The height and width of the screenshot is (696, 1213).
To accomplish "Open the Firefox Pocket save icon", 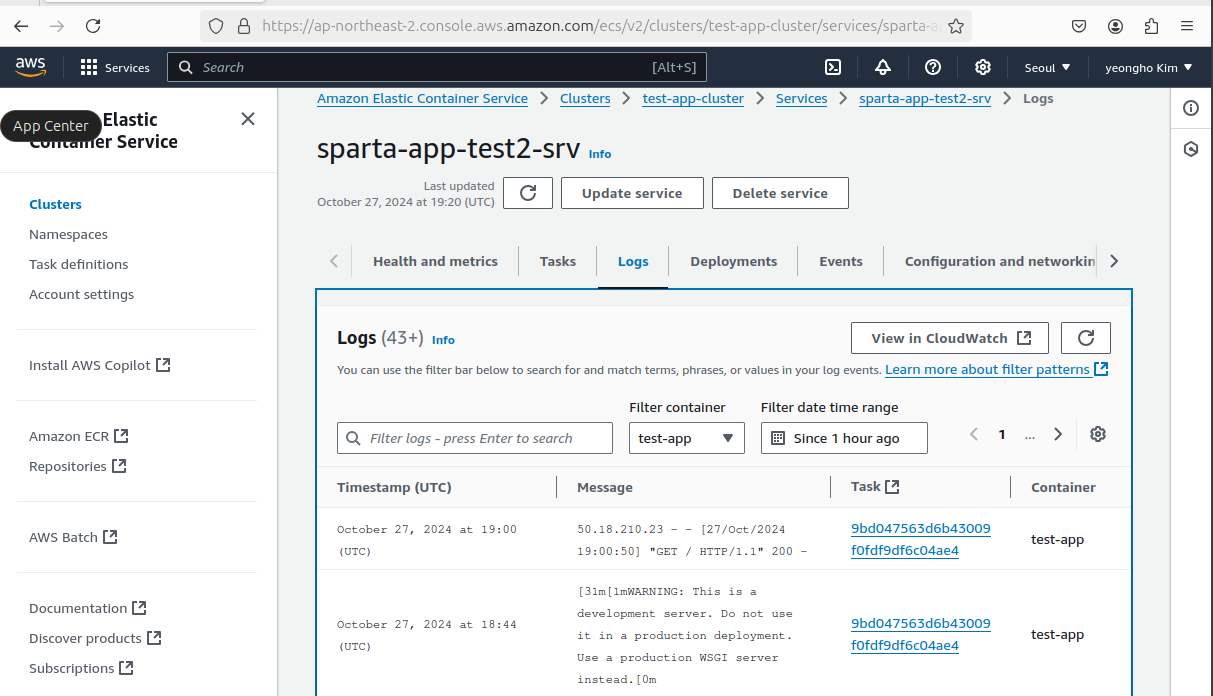I will coord(1079,26).
